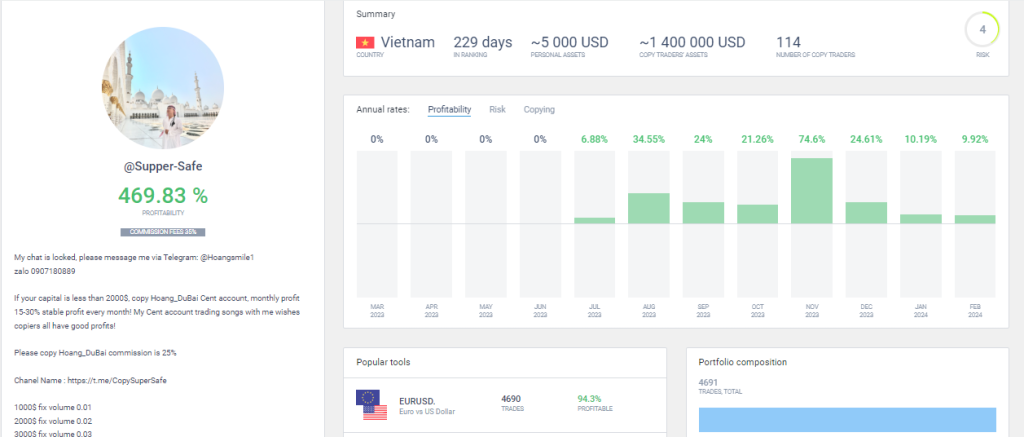The height and width of the screenshot is (437, 1024).
Task: Click the Portfolio composition heading
Action: (743, 362)
